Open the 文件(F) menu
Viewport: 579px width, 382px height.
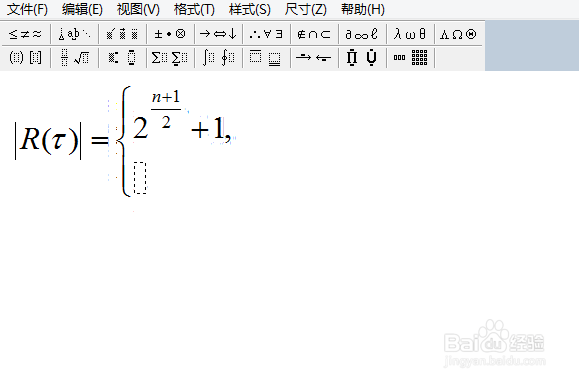(27, 9)
